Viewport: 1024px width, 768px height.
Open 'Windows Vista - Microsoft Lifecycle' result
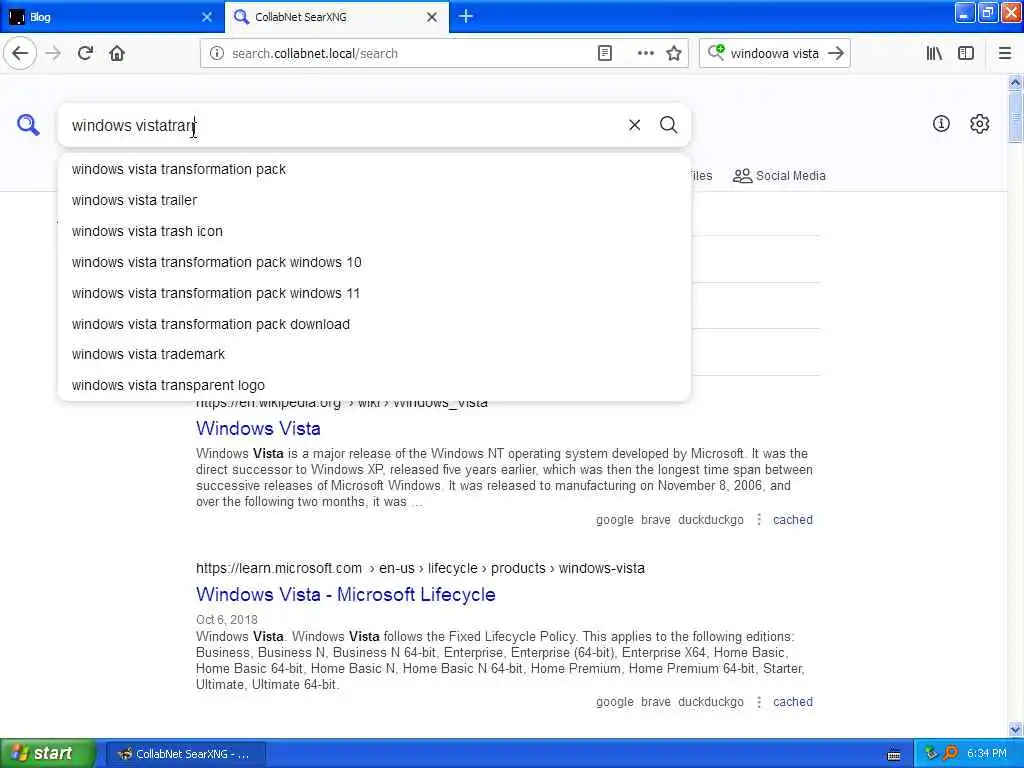pyautogui.click(x=345, y=594)
